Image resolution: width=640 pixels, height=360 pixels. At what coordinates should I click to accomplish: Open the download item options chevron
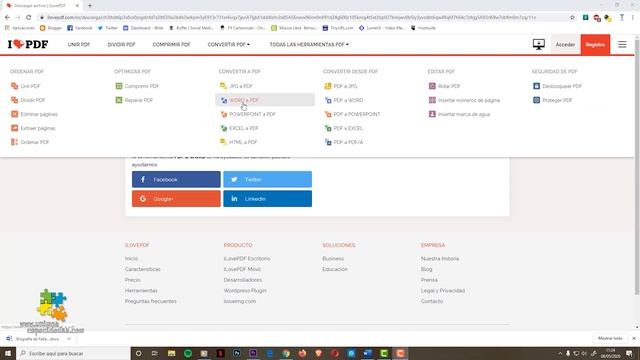click(69, 339)
